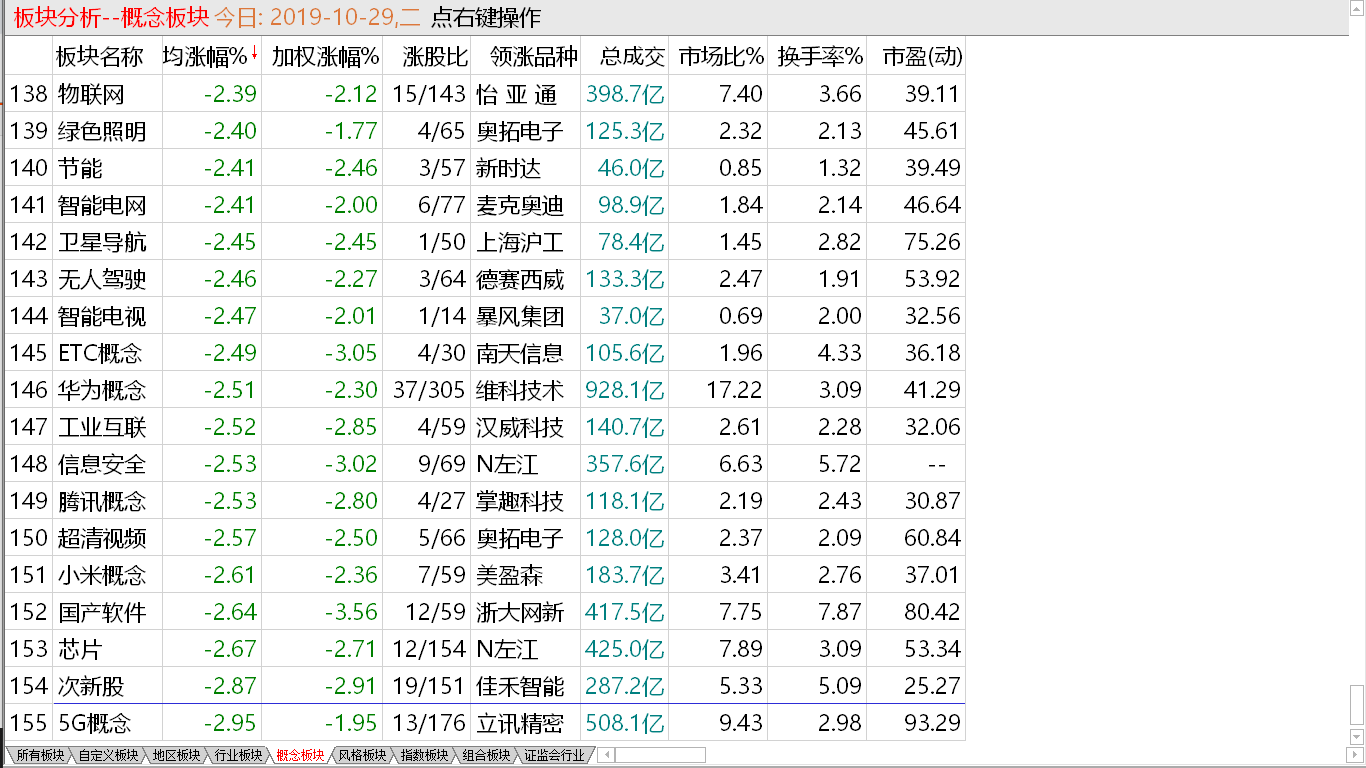Image resolution: width=1366 pixels, height=768 pixels.
Task: Select the 智能电网 sector row
Action: (x=485, y=205)
